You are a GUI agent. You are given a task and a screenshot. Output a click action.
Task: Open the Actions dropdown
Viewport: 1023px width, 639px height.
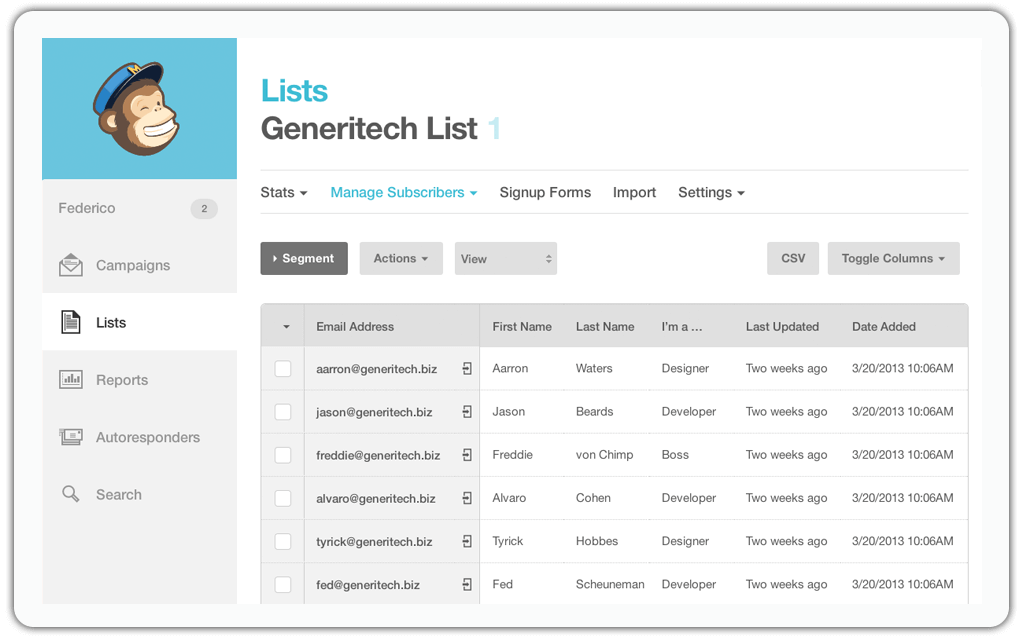click(400, 258)
